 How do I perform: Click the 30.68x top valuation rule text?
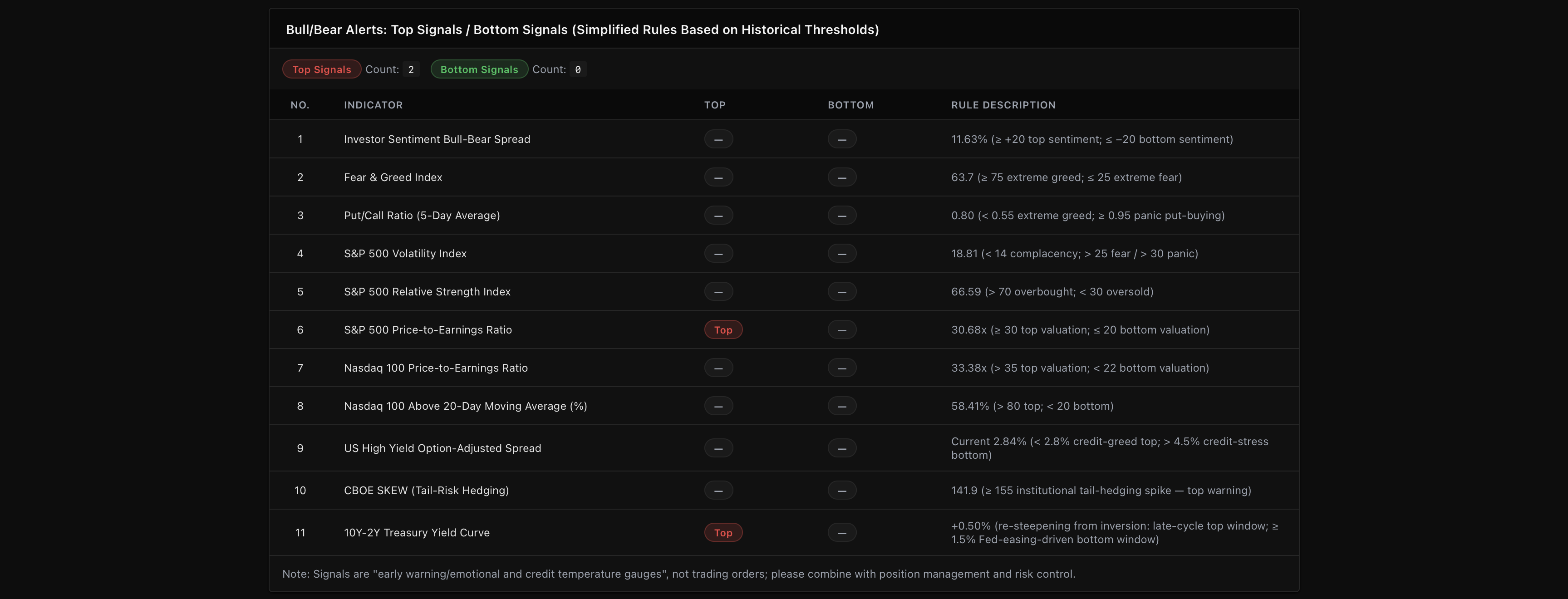(1080, 330)
